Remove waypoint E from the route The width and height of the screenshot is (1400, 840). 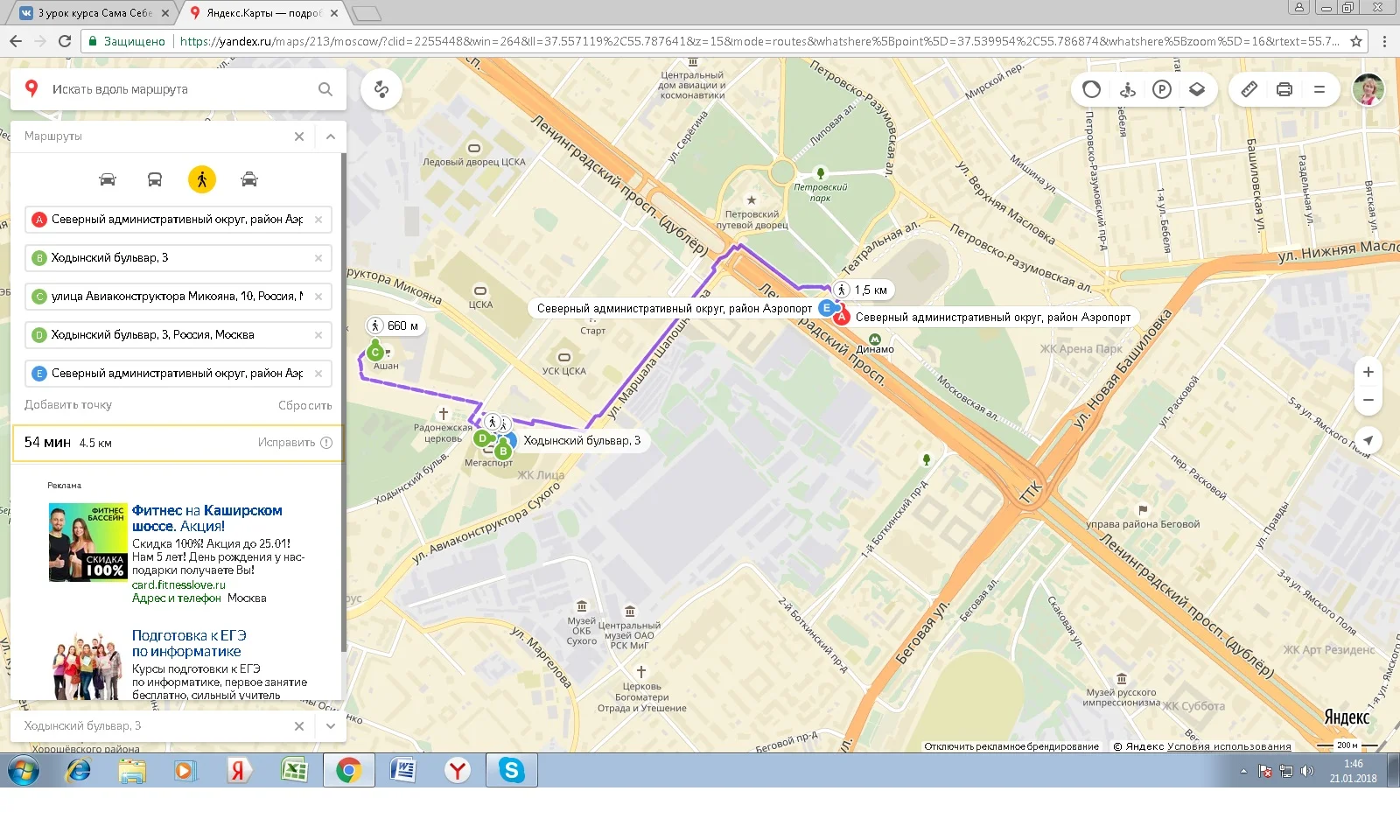coord(318,374)
